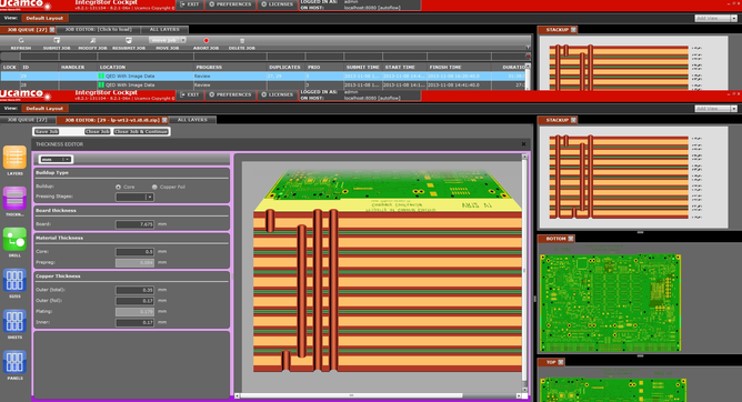This screenshot has height=402, width=742.
Task: Open the mm units dropdown
Action: pos(54,159)
